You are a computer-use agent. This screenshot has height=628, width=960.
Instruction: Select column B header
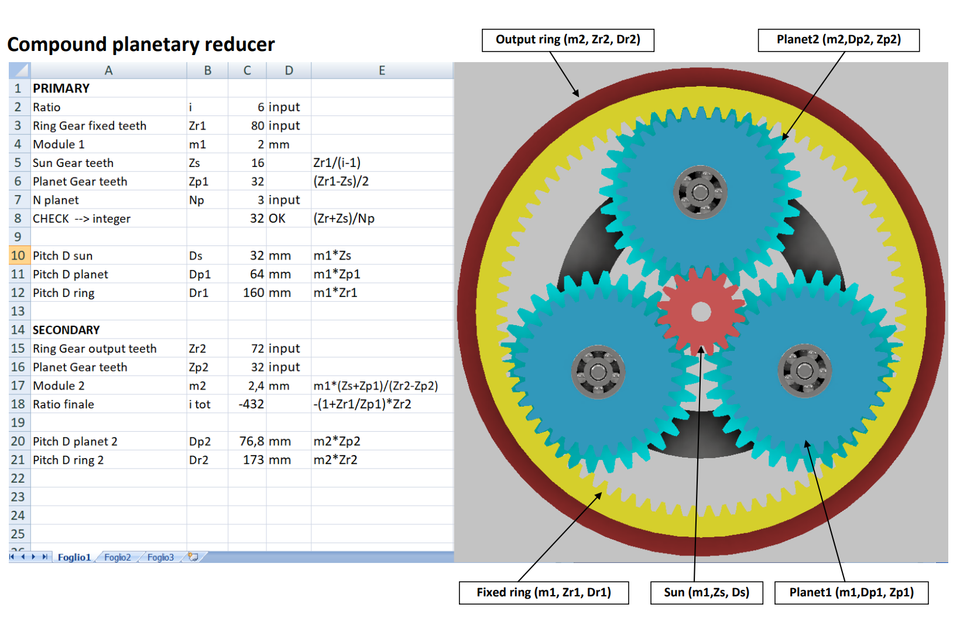click(207, 70)
